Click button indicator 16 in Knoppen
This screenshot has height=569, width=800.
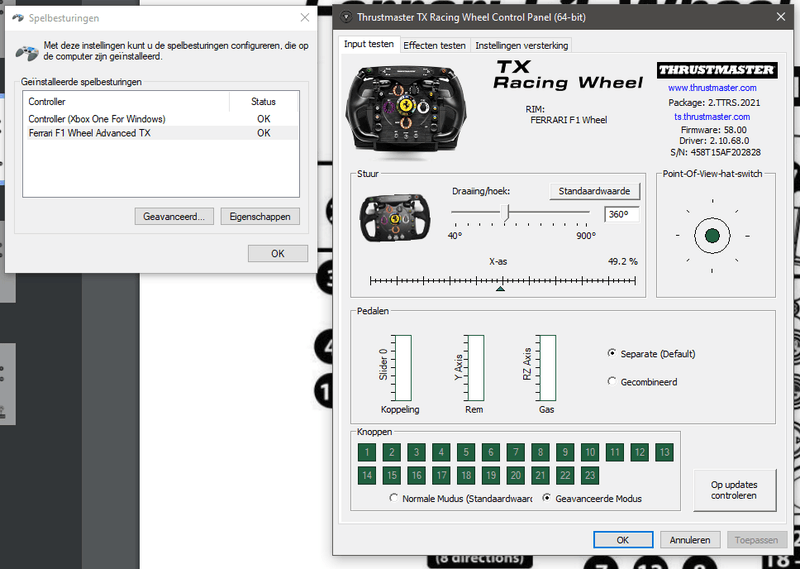click(x=416, y=476)
